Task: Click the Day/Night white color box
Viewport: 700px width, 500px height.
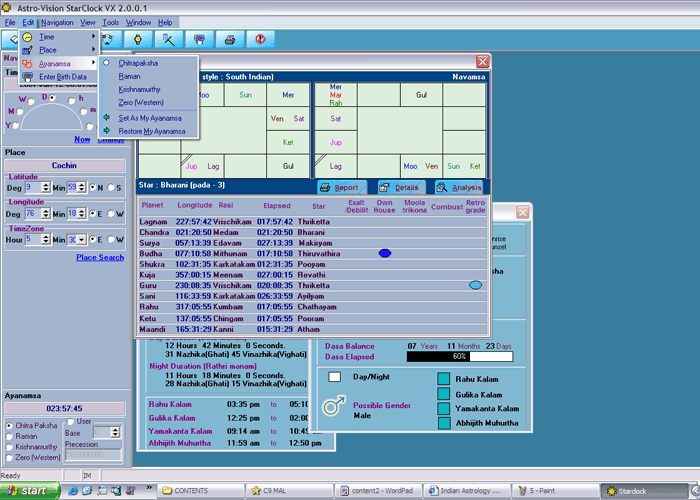Action: coord(335,377)
